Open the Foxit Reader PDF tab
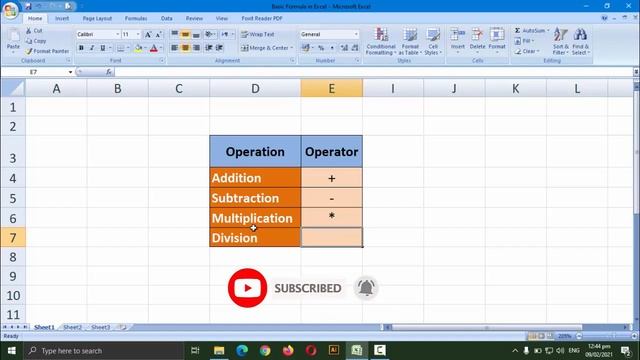The image size is (640, 360). point(262,18)
